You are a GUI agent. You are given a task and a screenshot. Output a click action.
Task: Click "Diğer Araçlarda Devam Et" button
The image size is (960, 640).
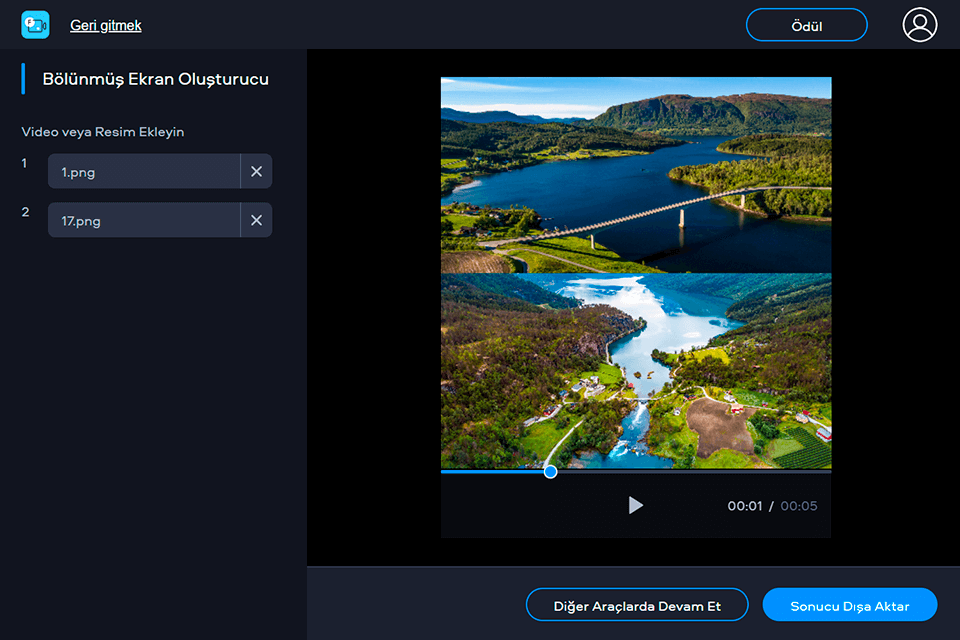coord(637,606)
